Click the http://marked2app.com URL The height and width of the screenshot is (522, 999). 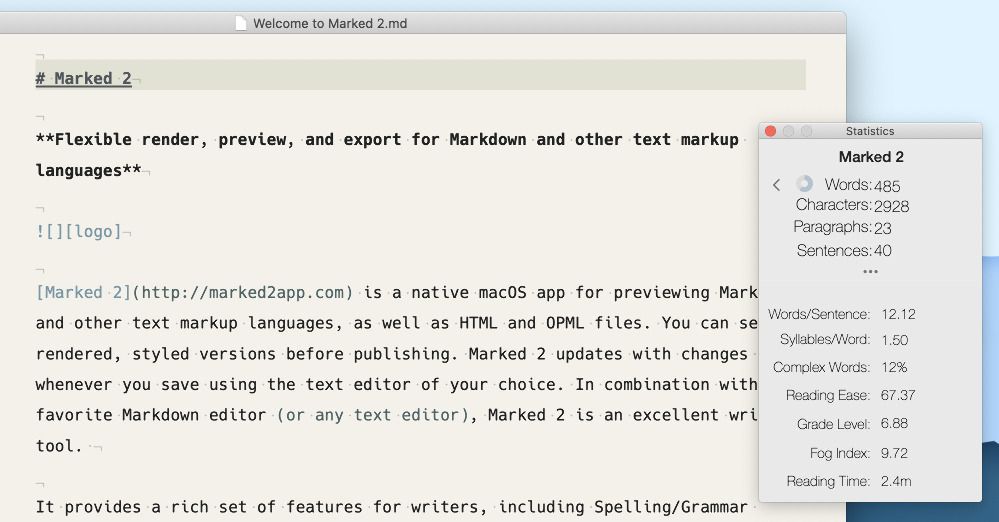pyautogui.click(x=242, y=293)
